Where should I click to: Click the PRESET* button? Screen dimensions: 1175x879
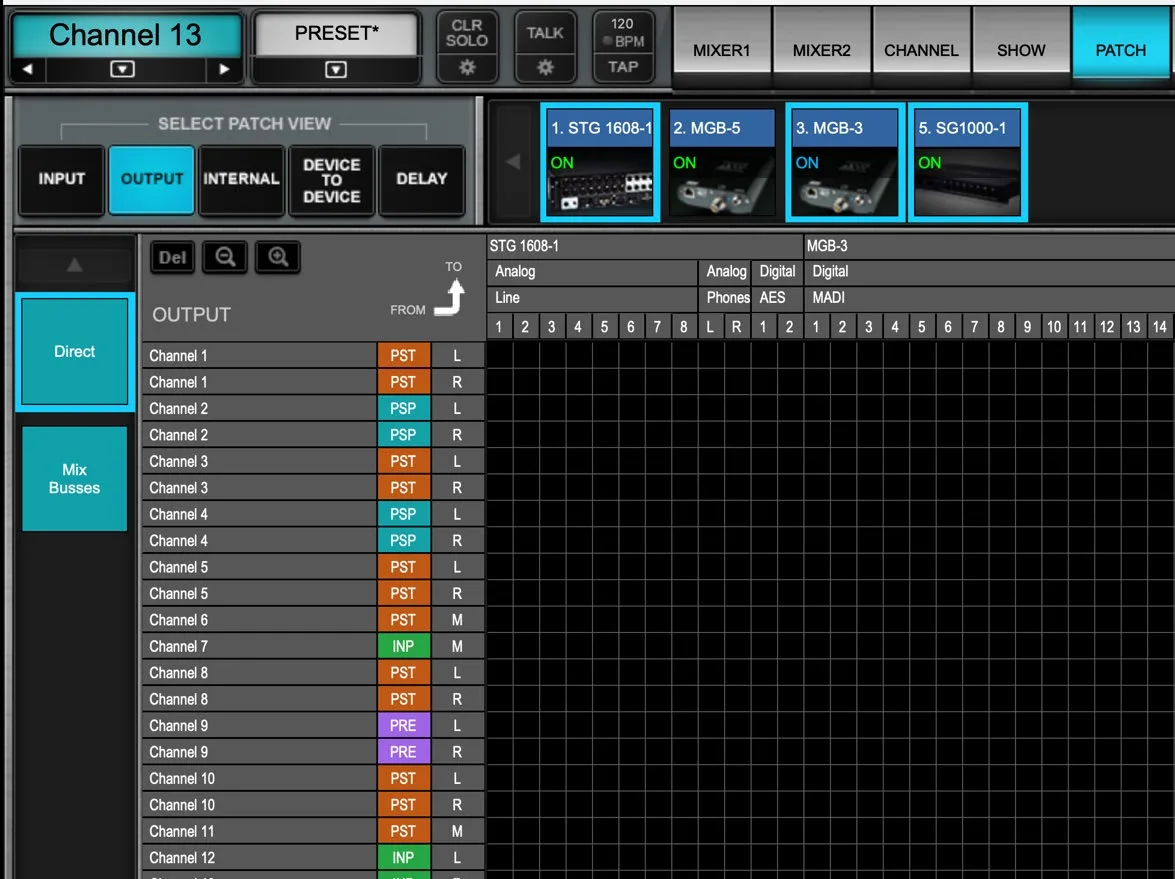336,34
